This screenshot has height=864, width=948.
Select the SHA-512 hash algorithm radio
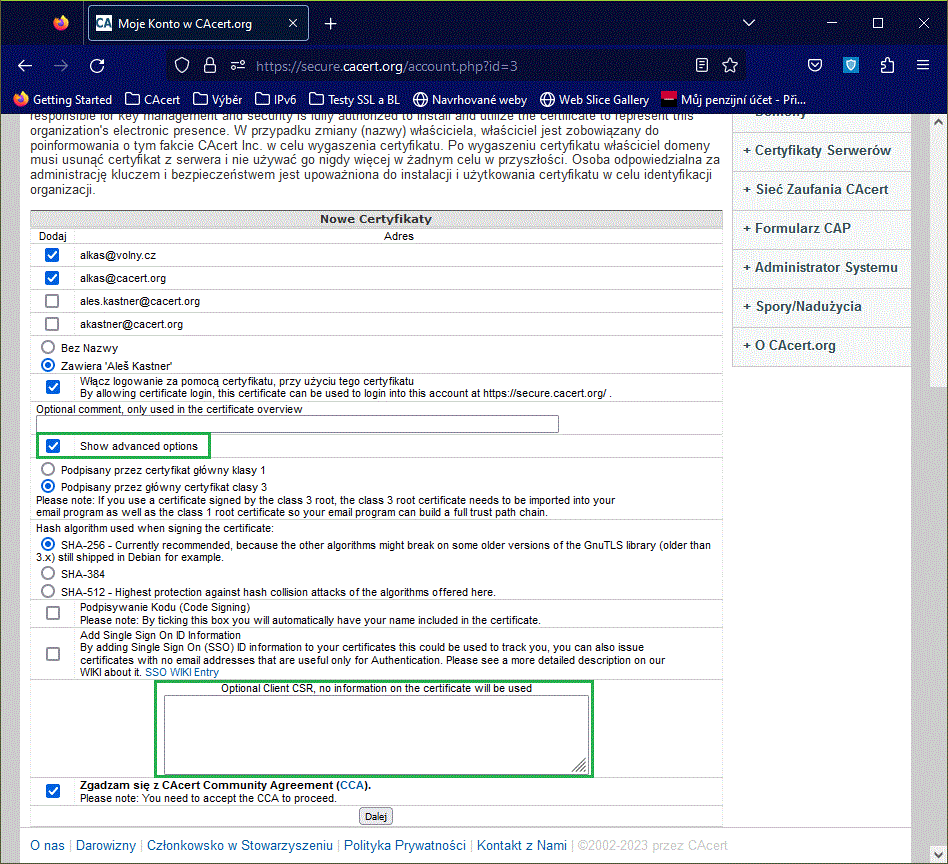(47, 592)
